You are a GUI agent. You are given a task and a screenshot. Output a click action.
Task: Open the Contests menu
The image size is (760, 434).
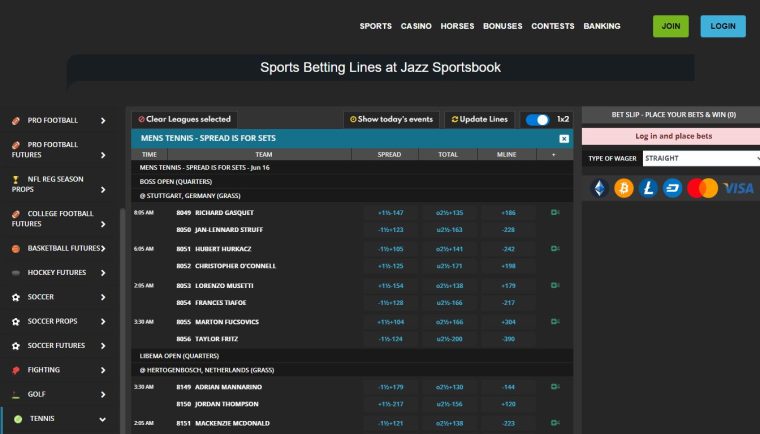(553, 26)
